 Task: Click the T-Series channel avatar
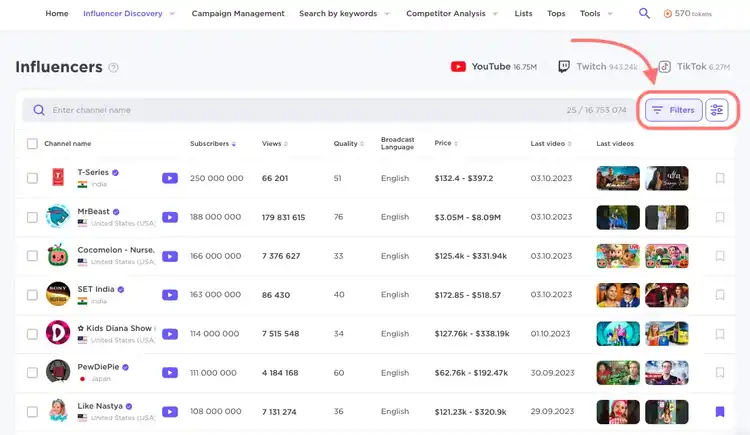pyautogui.click(x=58, y=177)
